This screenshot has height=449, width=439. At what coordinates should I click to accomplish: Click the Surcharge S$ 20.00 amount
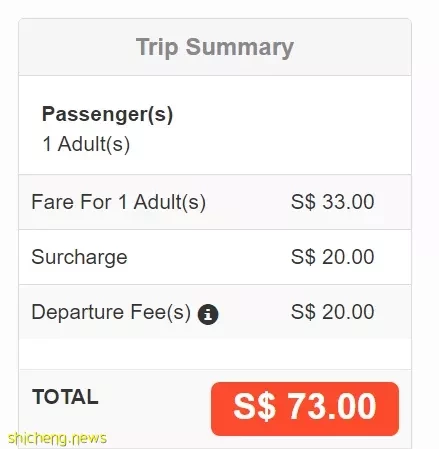pos(332,257)
